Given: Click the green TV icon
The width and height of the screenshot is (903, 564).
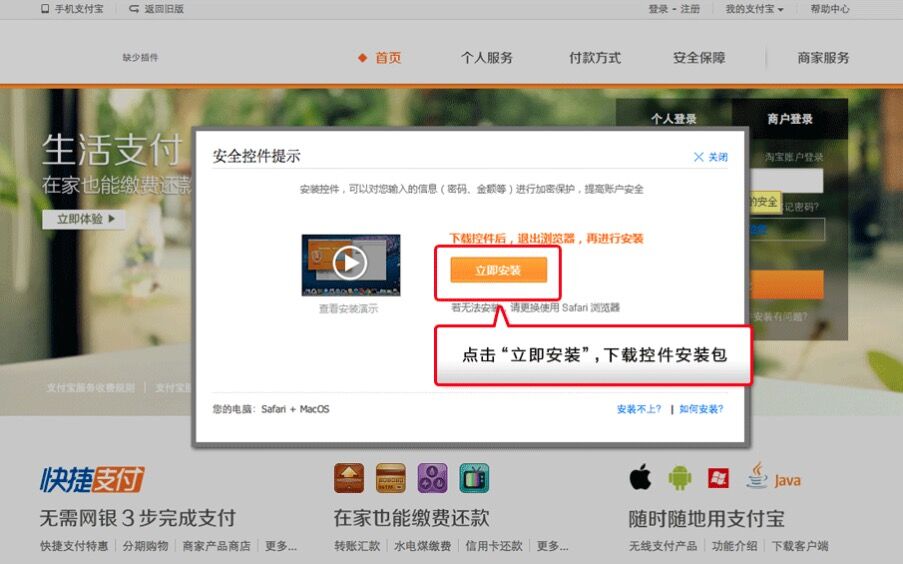Looking at the screenshot, I should pos(474,478).
